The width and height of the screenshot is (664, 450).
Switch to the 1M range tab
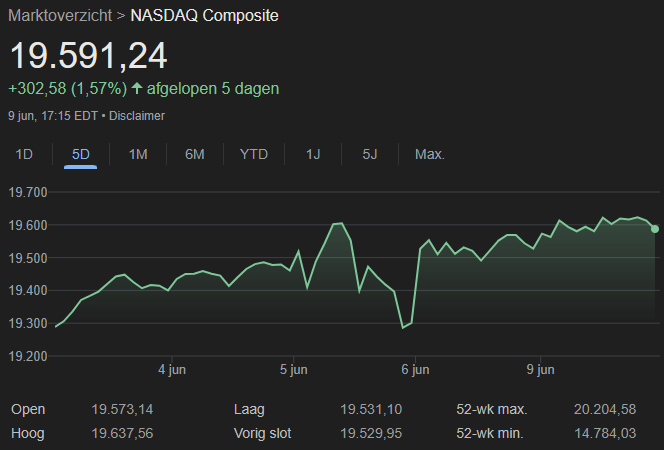(138, 154)
